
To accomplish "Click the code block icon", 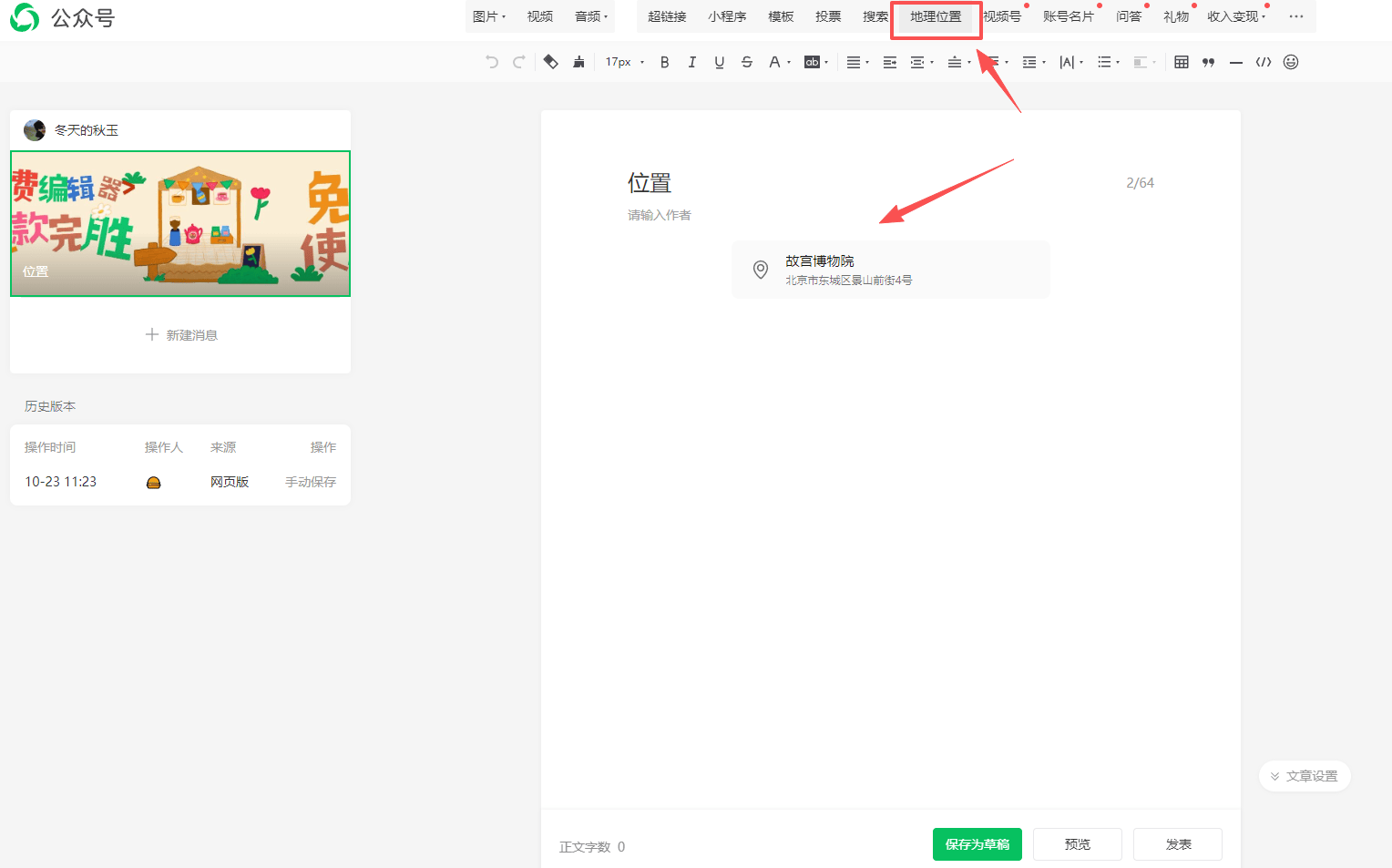I will (1264, 62).
